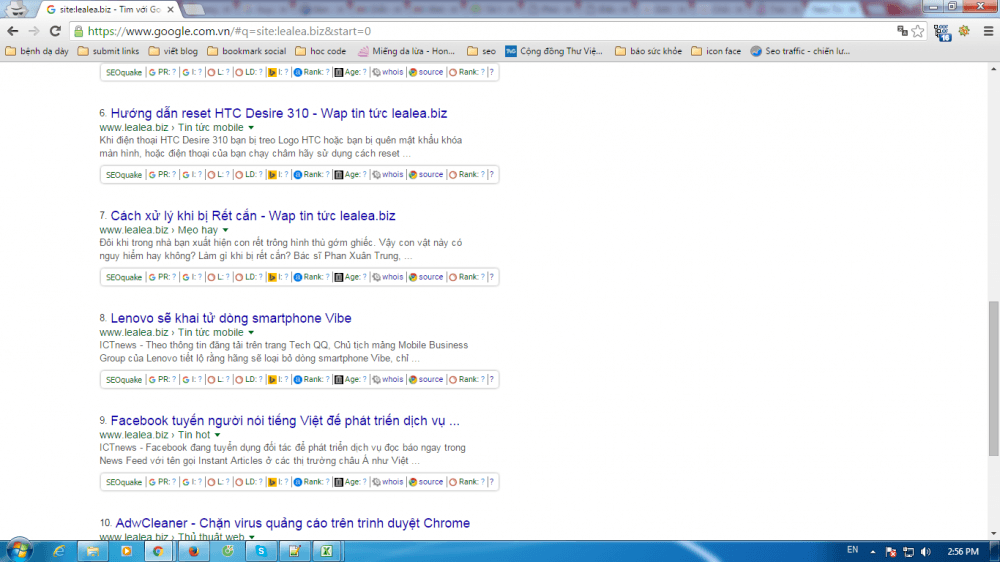Viewport: 1000px width, 562px height.
Task: Expand dropdown arrow beside Mẹo hay URL
Action: point(225,230)
